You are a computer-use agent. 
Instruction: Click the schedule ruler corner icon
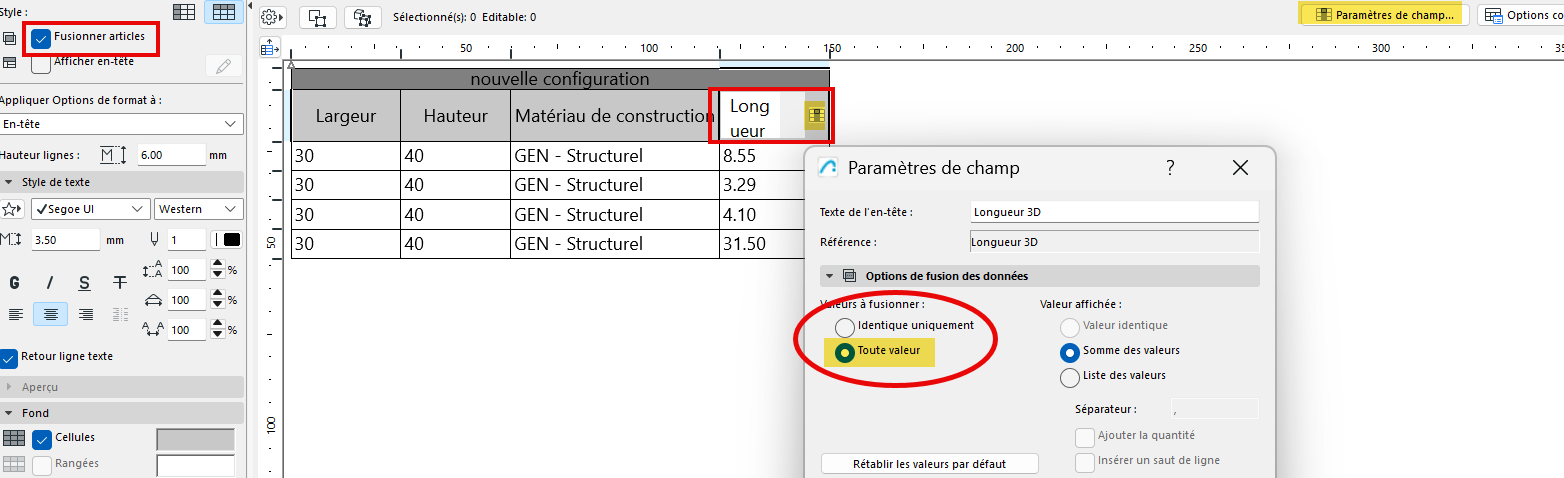[270, 47]
